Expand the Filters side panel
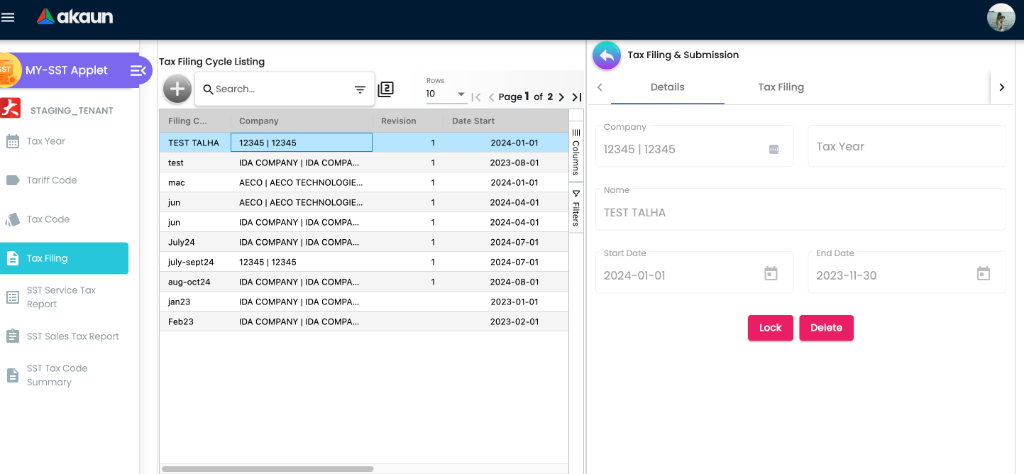The height and width of the screenshot is (474, 1024). click(x=576, y=208)
